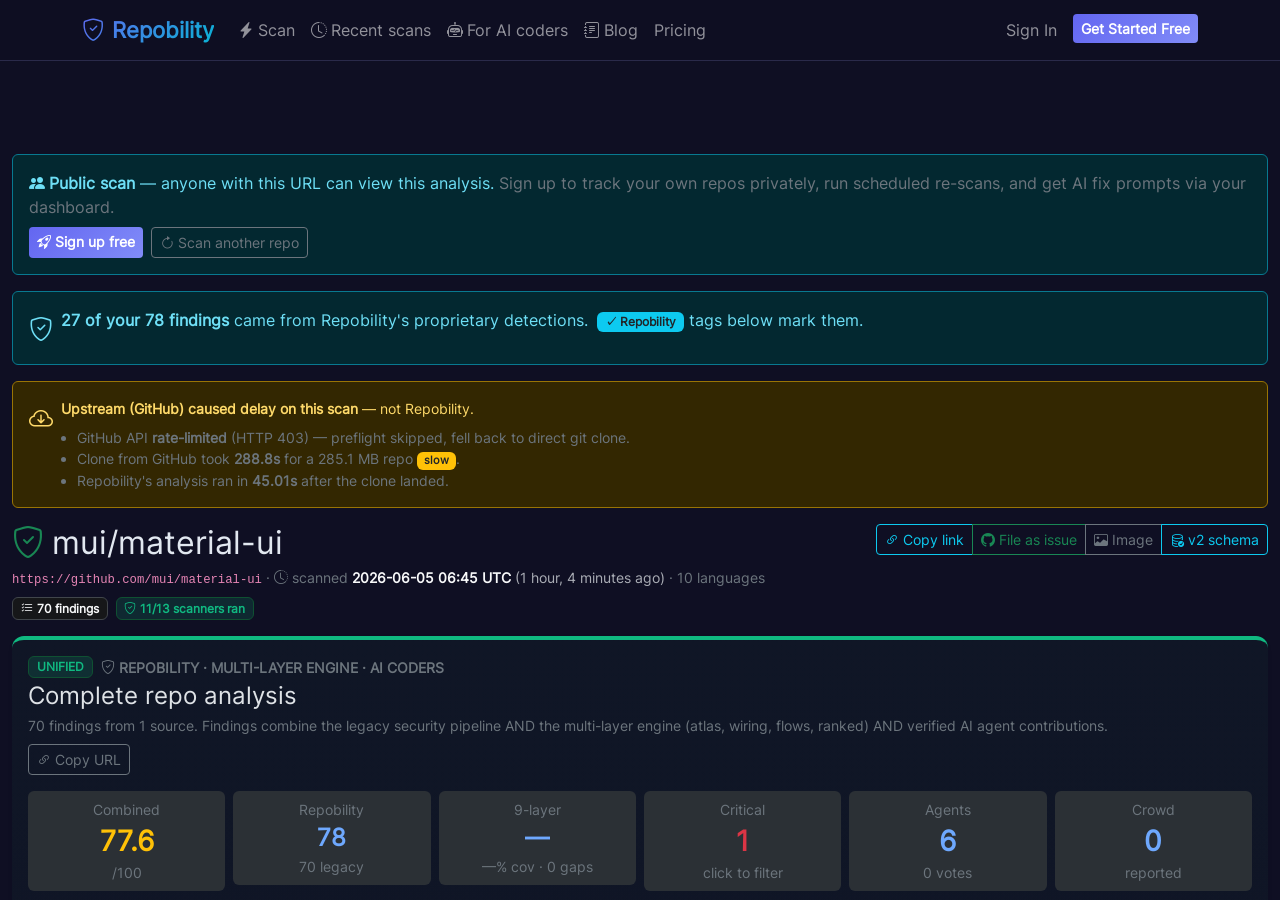Click the shield icon before REPOBILITY engine label
The height and width of the screenshot is (900, 1280).
pyautogui.click(x=108, y=667)
